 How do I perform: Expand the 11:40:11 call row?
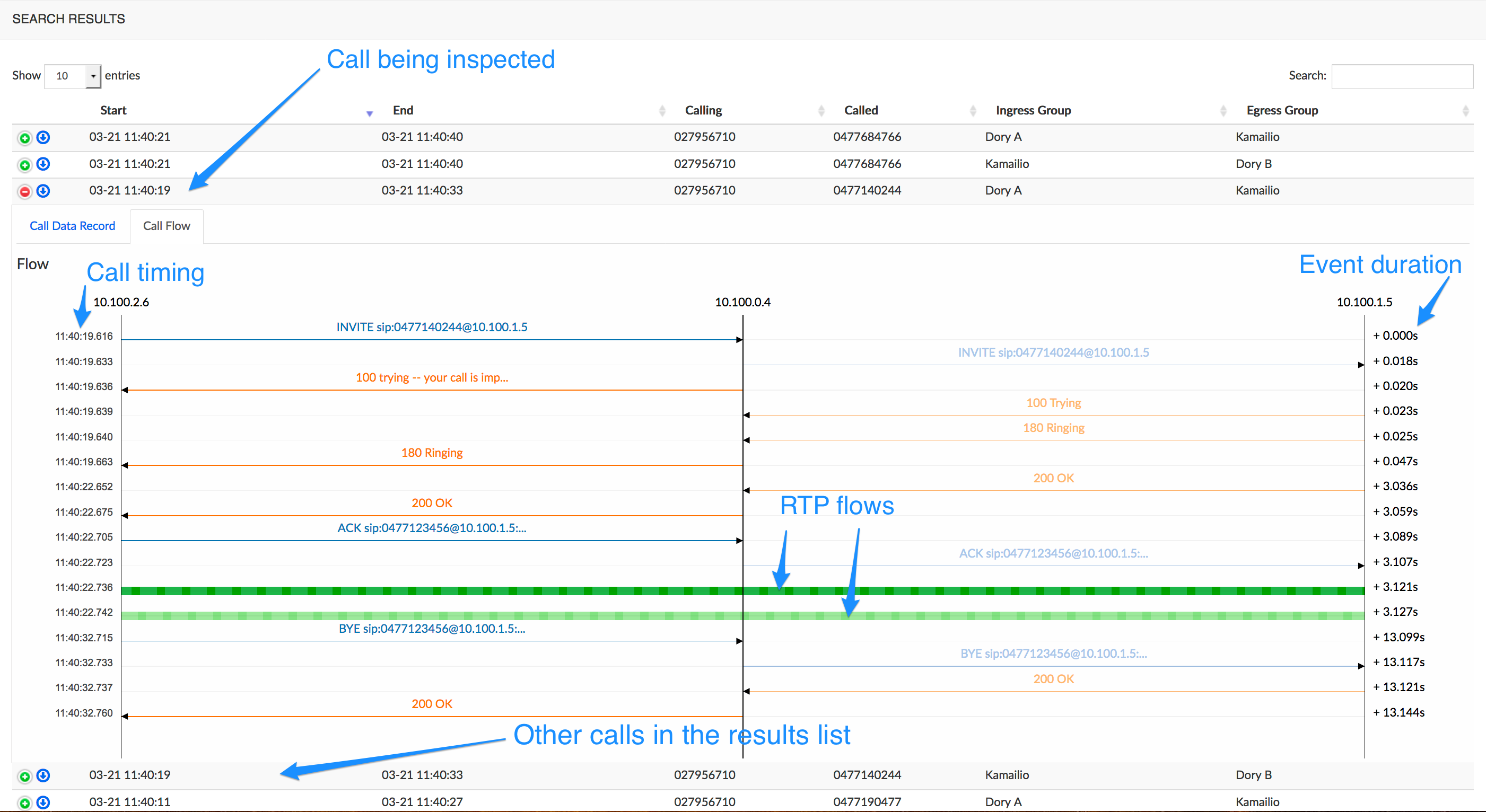pos(24,804)
